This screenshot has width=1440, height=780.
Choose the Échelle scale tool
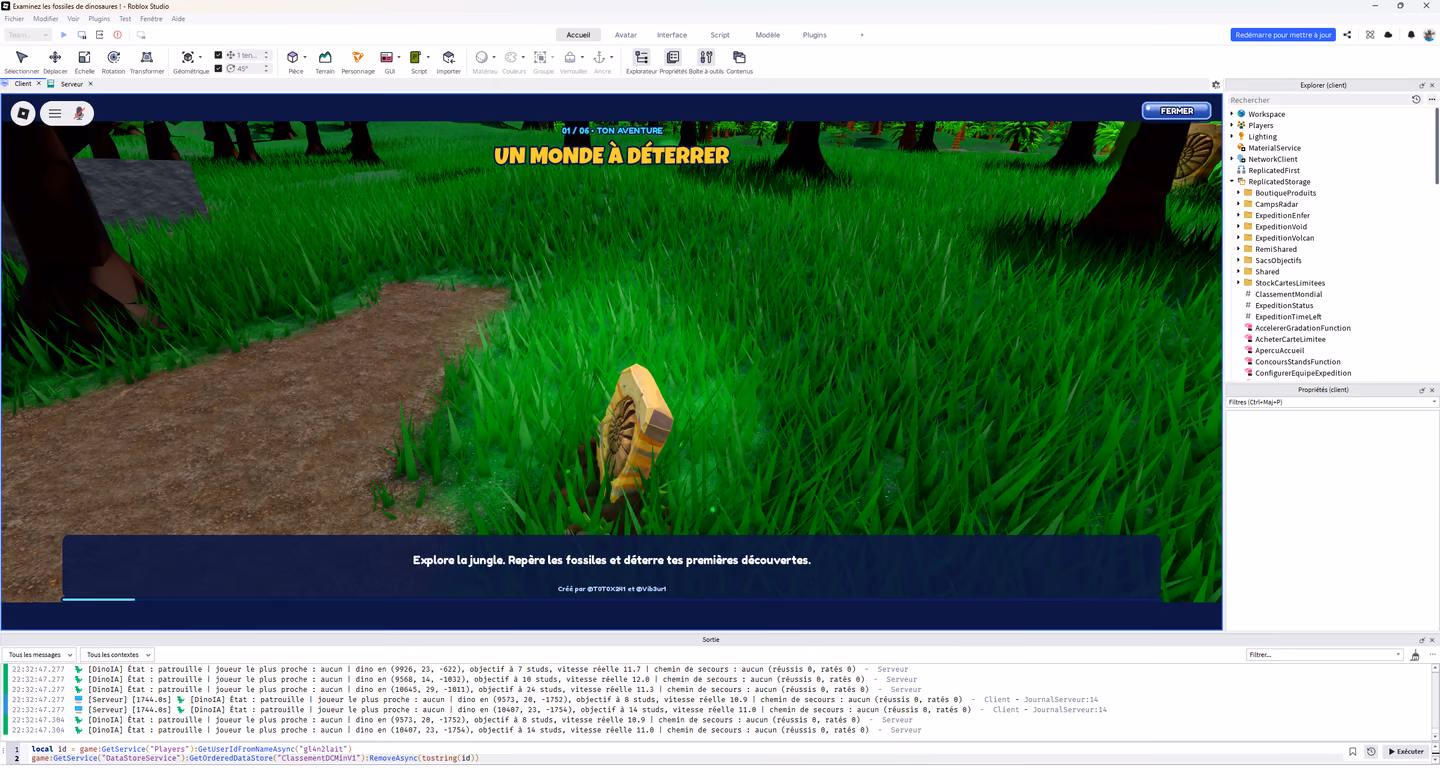click(x=84, y=62)
